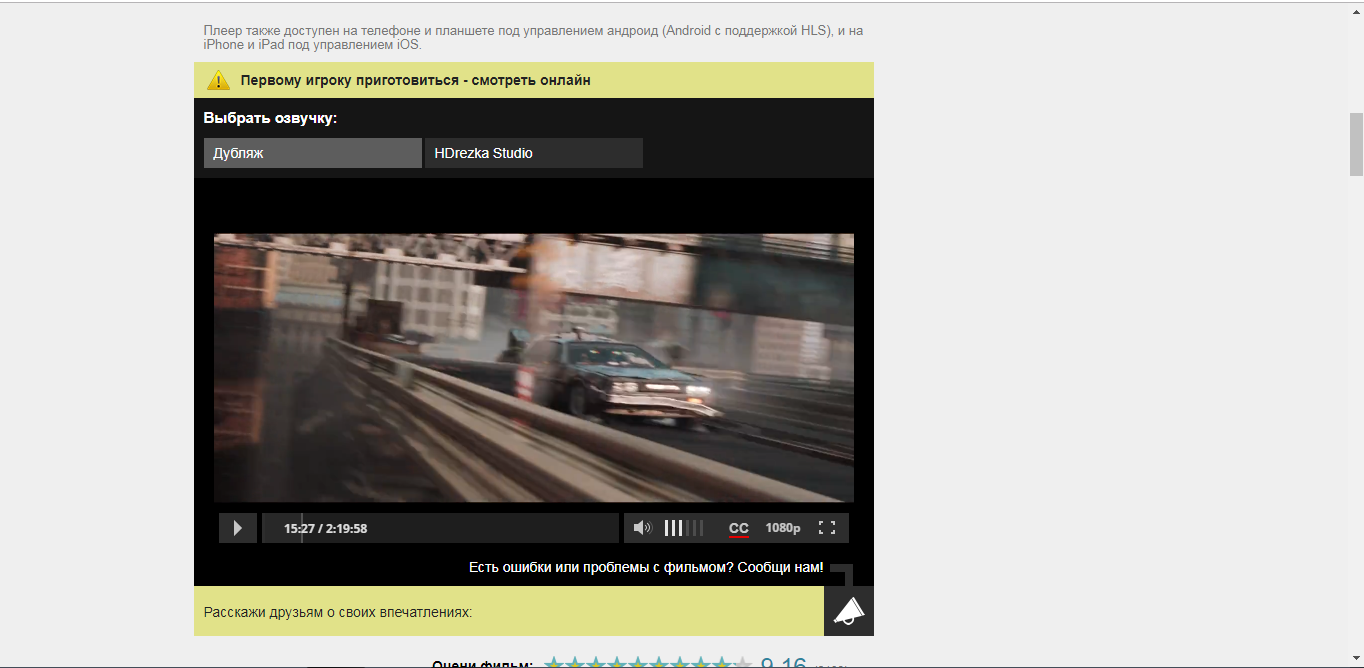This screenshot has height=668, width=1364.
Task: Click the Выбрать озвучку label
Action: click(270, 118)
